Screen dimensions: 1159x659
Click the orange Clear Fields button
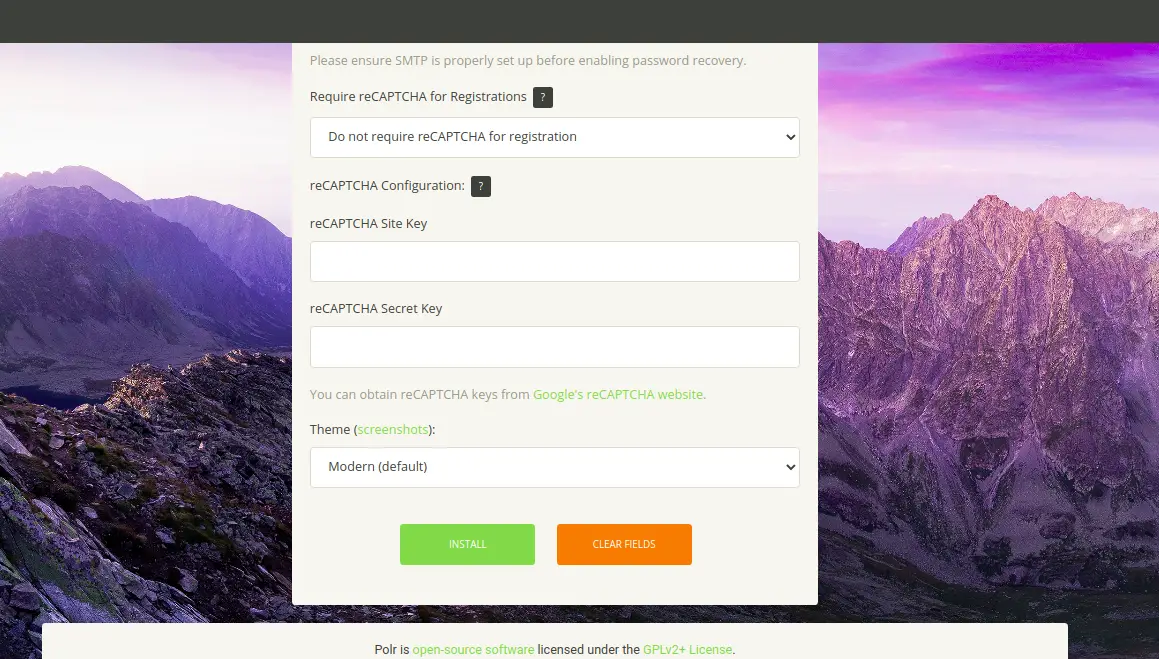624,544
